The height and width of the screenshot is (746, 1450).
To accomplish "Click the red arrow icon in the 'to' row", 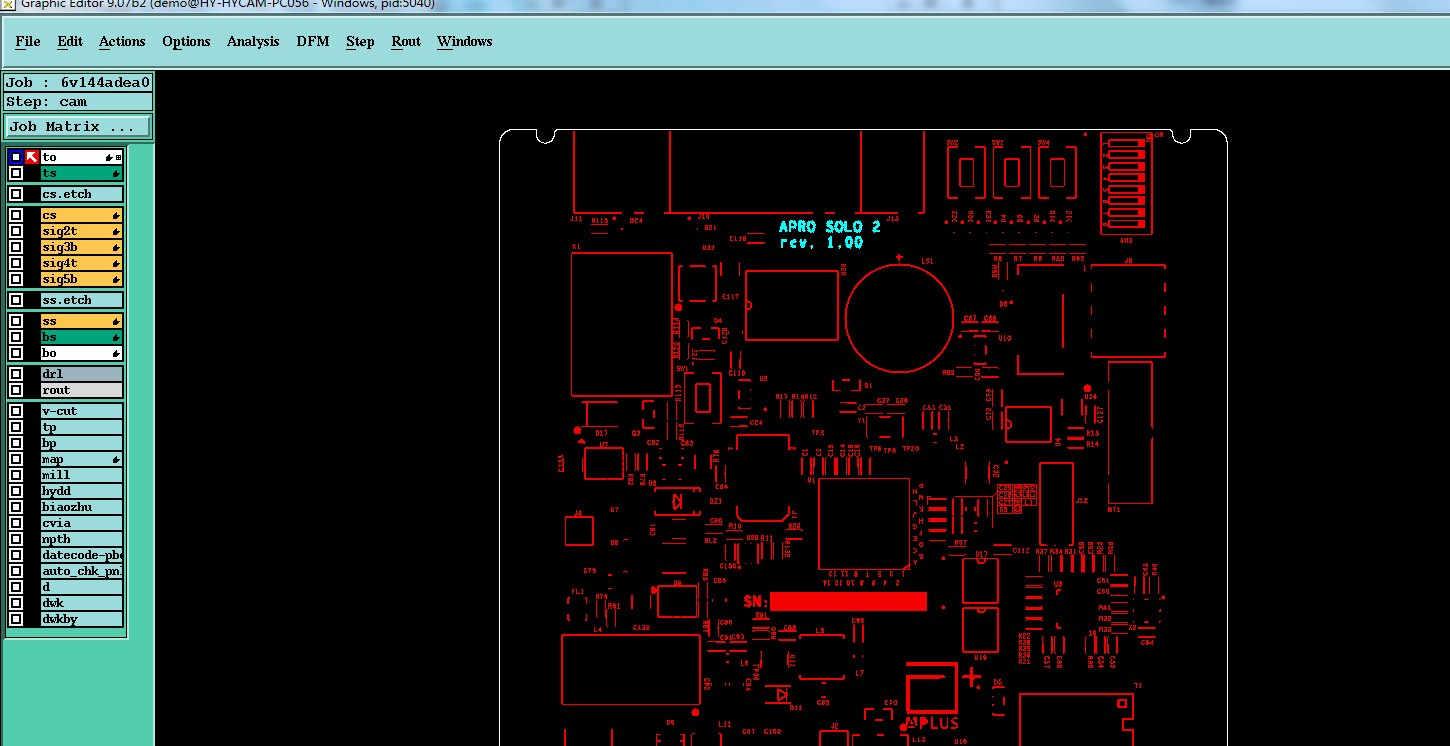I will pos(31,157).
